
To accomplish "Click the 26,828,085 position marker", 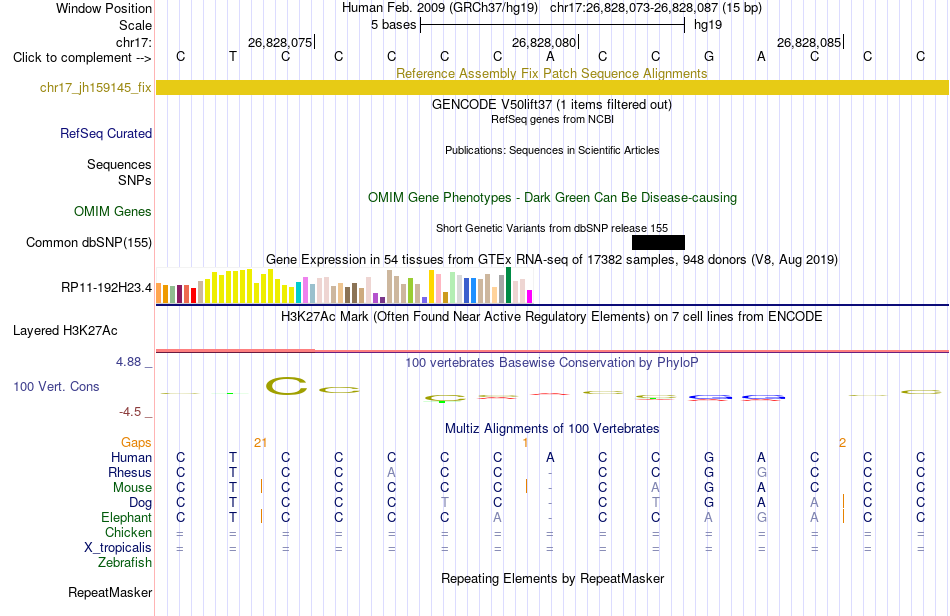I will (x=809, y=42).
